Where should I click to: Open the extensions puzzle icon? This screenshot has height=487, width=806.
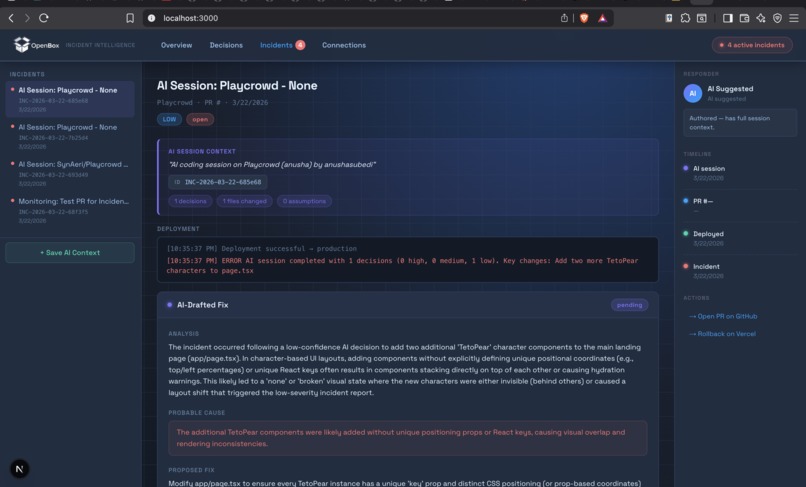[685, 18]
